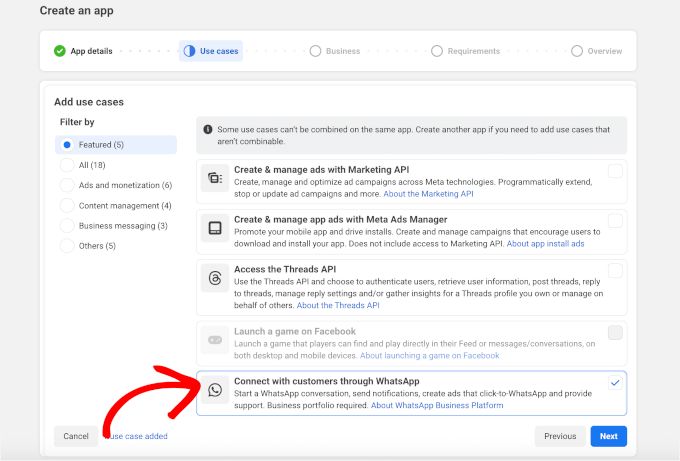Uncheck the Connect through WhatsApp checkbox
Viewport: 680px width, 461px height.
tap(615, 383)
